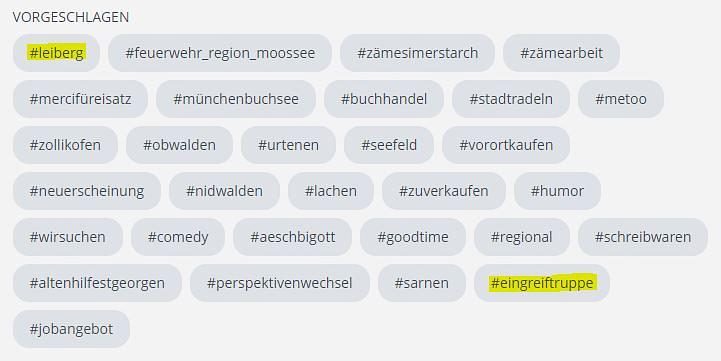Add the #feuerwehr_region_moossee suggested tag
Screen dimensions: 721x361
220,53
